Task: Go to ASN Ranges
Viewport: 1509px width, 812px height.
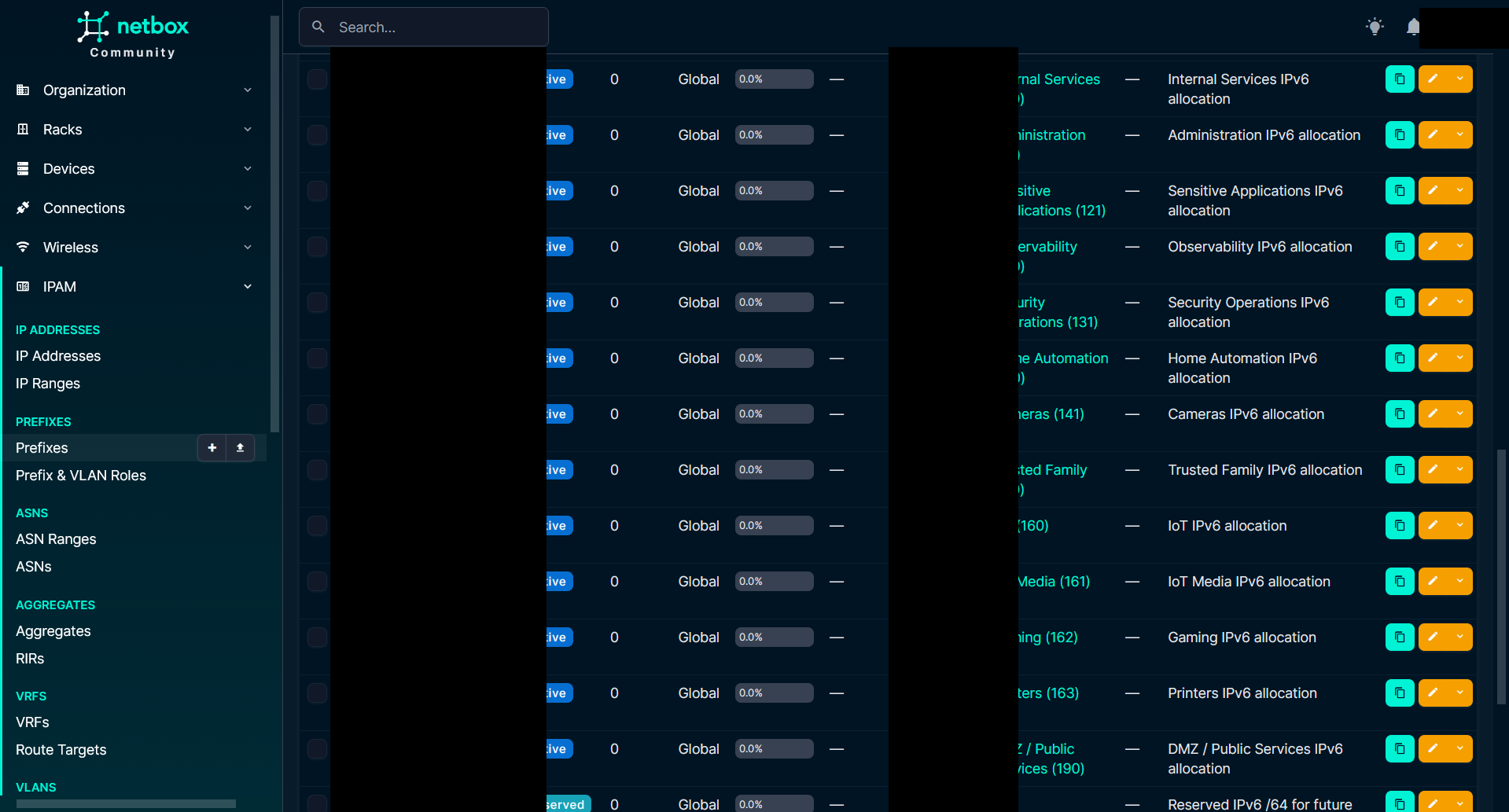Action: [x=56, y=539]
